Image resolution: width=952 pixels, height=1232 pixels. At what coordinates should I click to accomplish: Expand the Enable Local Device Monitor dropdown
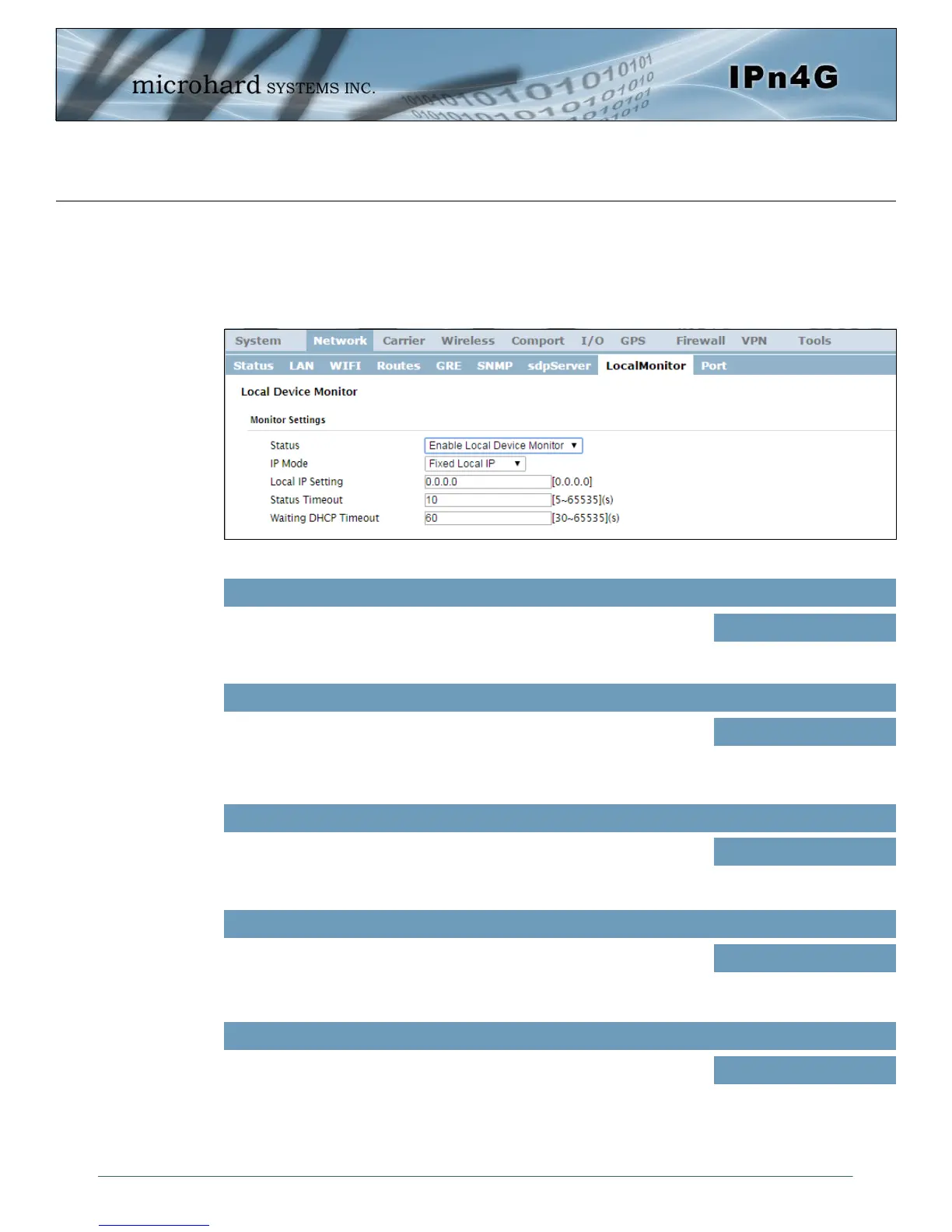[503, 446]
